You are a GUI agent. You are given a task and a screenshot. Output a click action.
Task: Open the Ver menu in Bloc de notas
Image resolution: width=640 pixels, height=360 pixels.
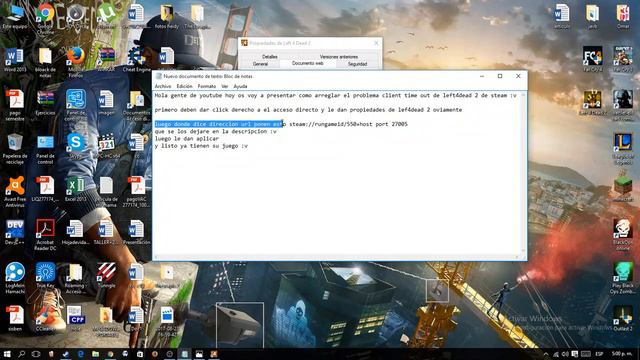pos(224,87)
